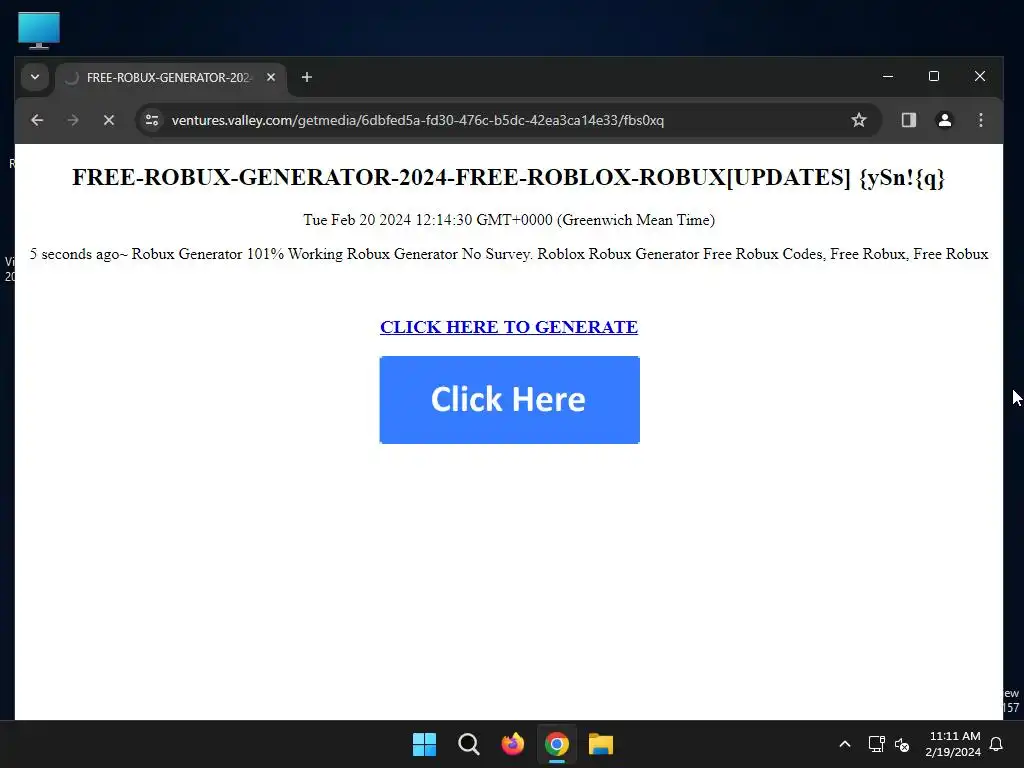1024x768 pixels.
Task: View site information icon in address bar
Action: pyautogui.click(x=152, y=120)
